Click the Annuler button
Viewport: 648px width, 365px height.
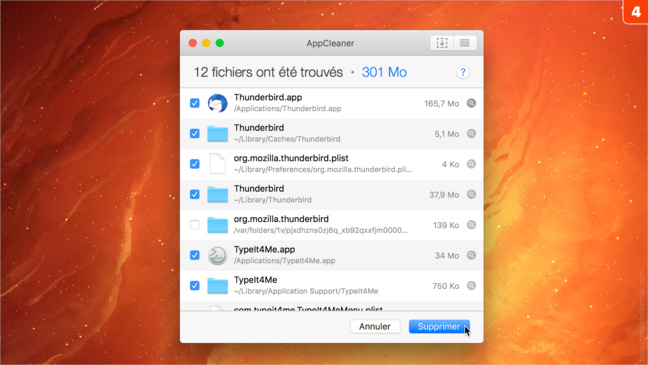point(374,327)
